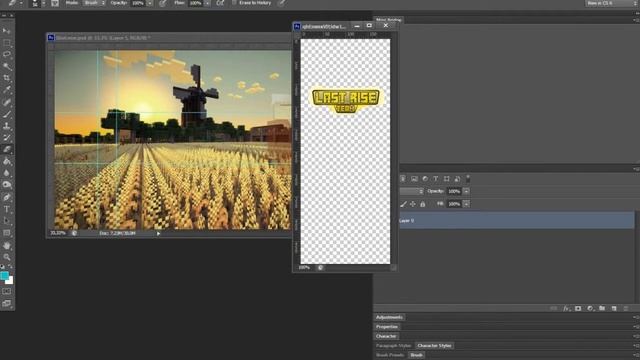Select the Eraser tool

point(7,149)
